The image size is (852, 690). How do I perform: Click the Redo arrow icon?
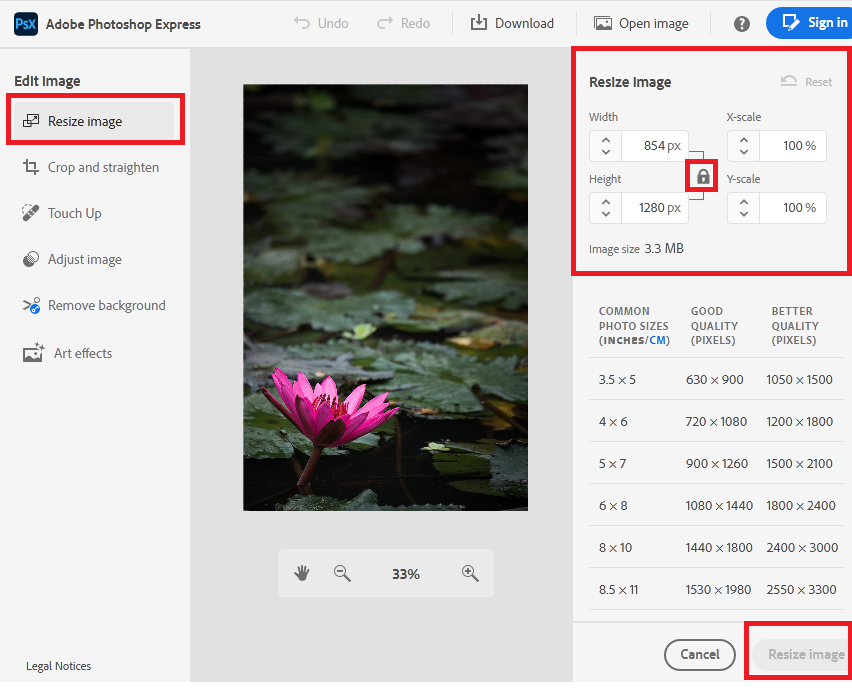(x=385, y=23)
